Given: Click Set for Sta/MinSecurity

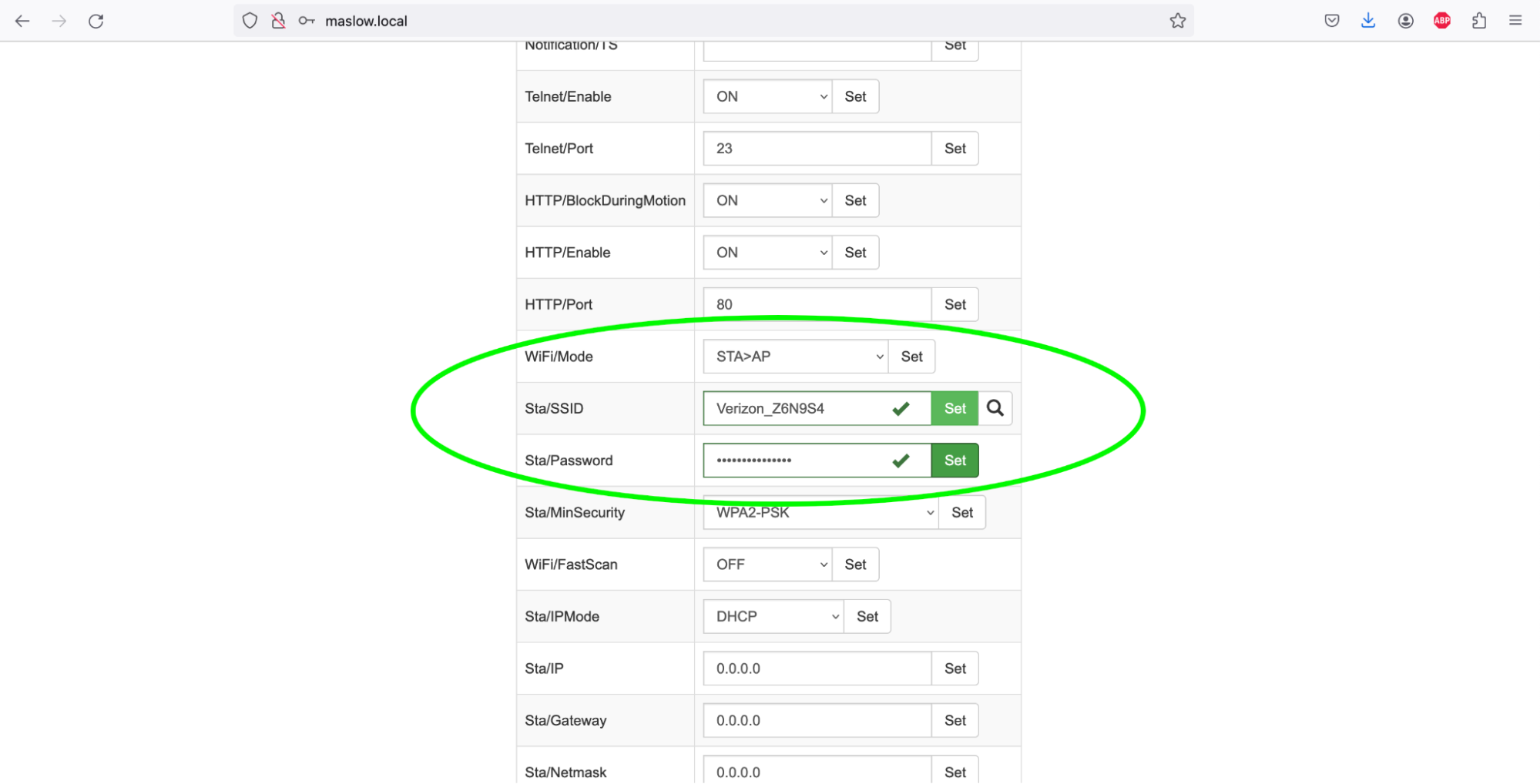Looking at the screenshot, I should 962,512.
